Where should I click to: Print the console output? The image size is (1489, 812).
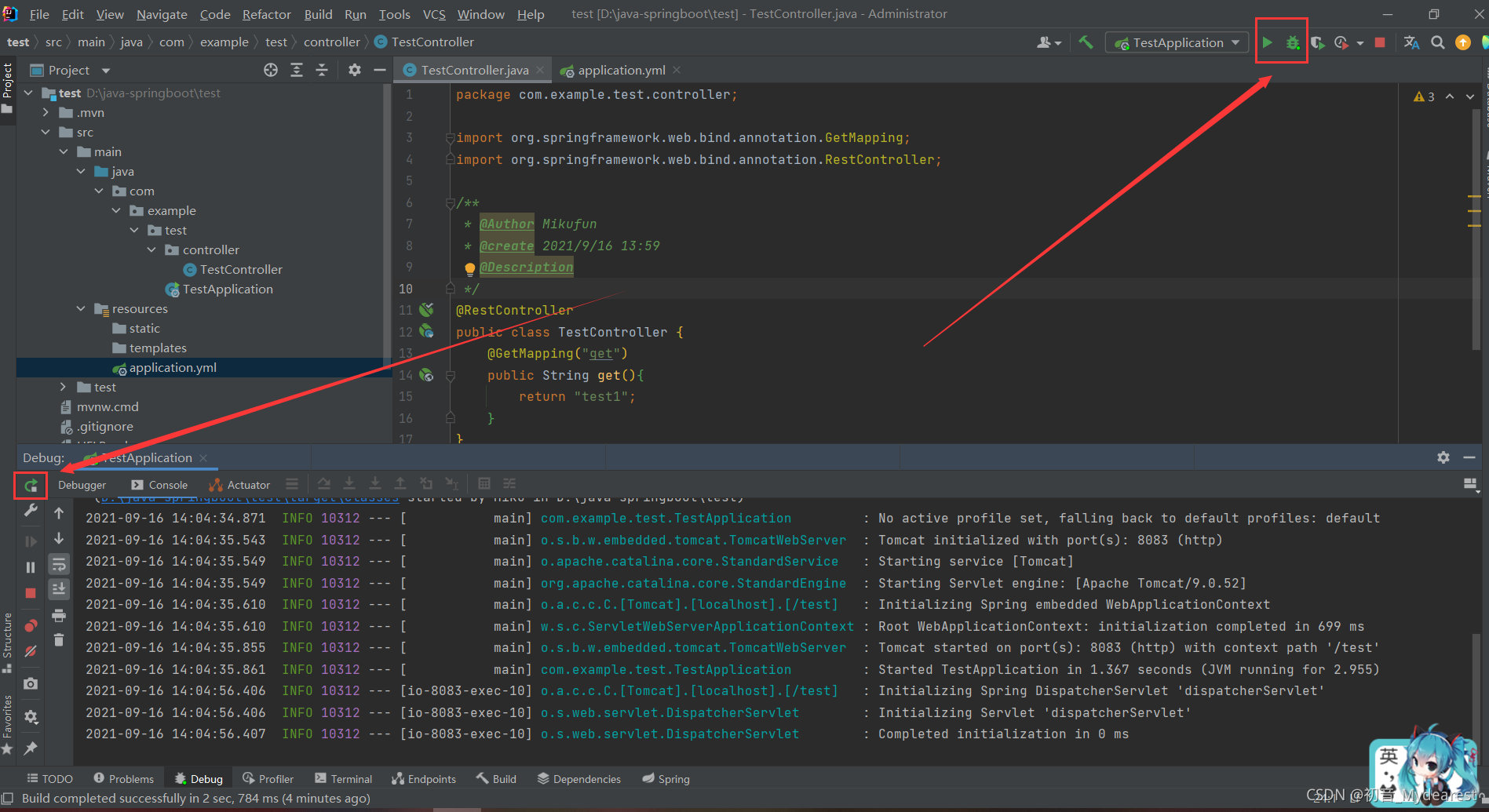[59, 616]
